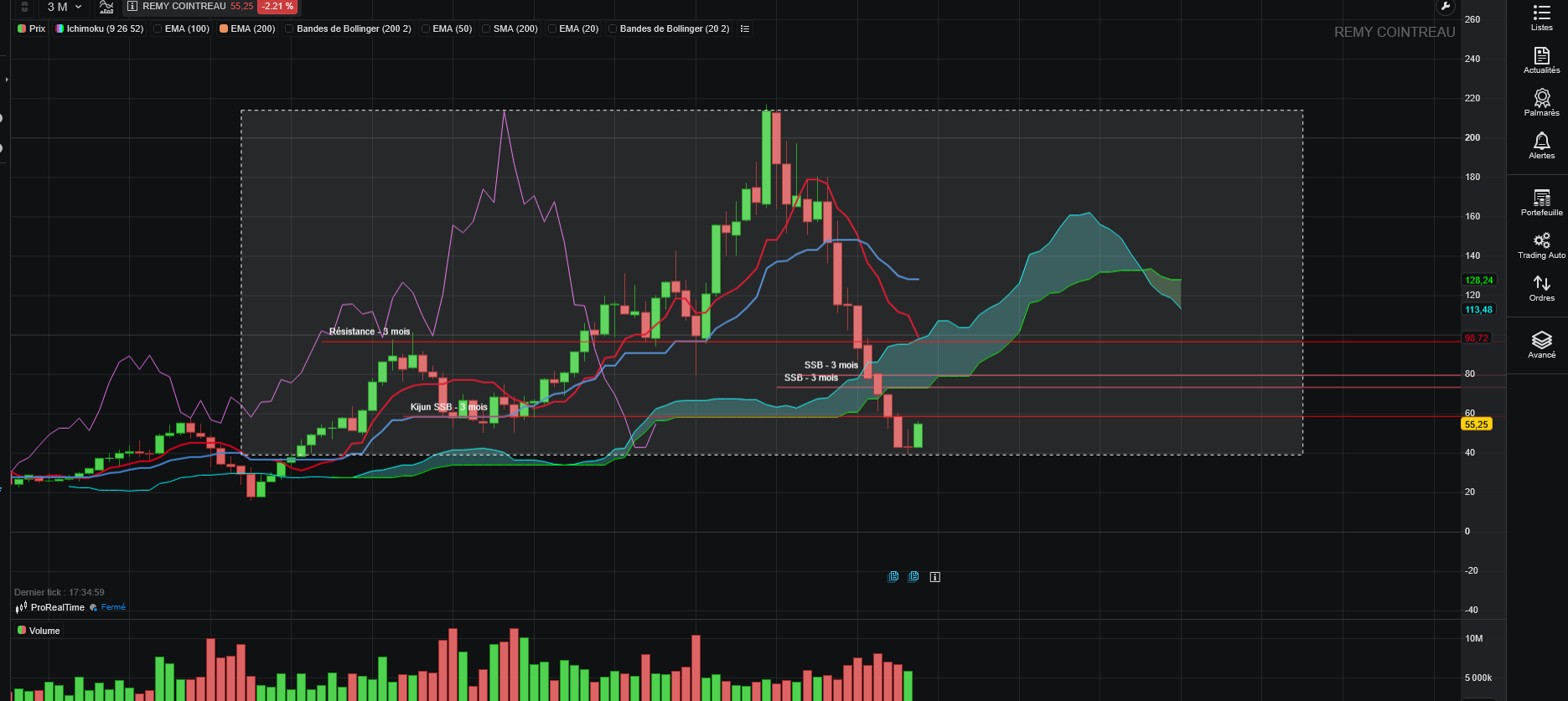Click the '5 000k' volume axis label
The width and height of the screenshot is (1568, 701).
pyautogui.click(x=1478, y=678)
